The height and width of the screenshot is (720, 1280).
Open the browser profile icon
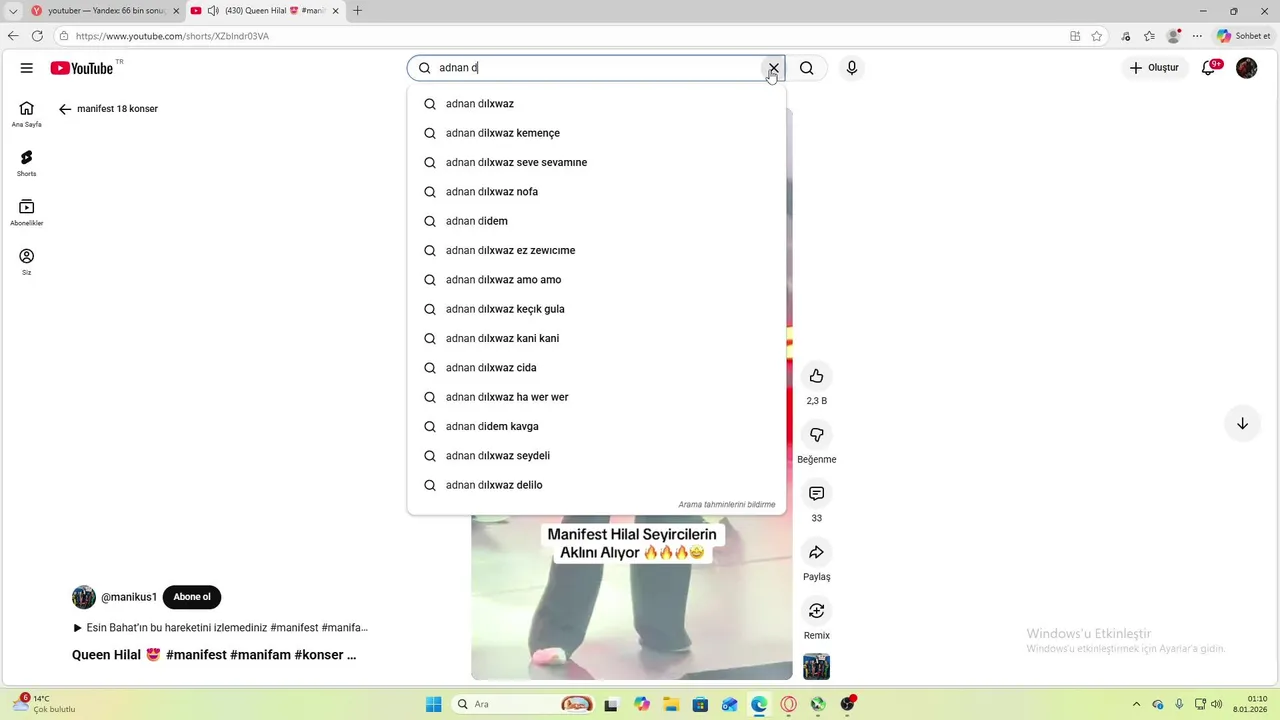1174,36
